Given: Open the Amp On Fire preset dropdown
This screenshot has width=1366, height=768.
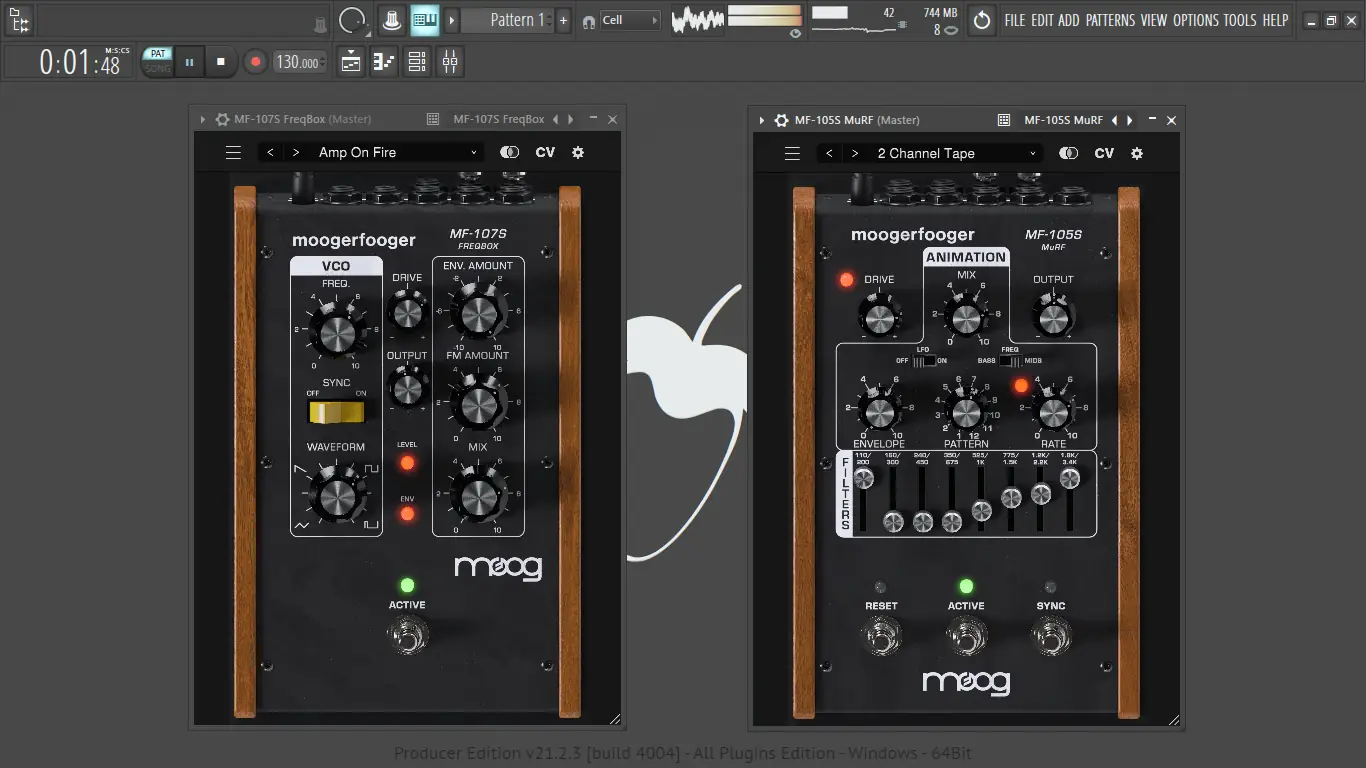Looking at the screenshot, I should [x=398, y=153].
